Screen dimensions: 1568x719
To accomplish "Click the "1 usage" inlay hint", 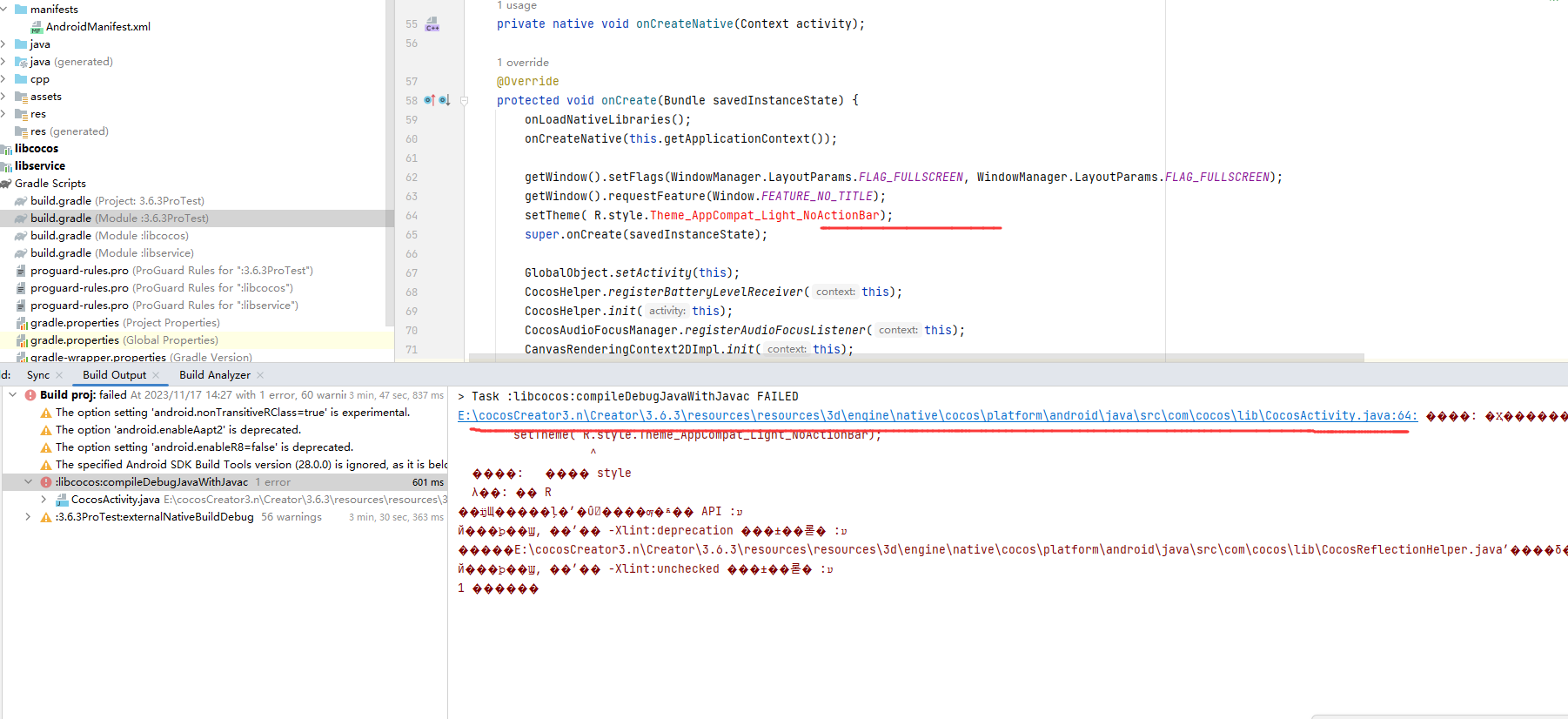I will click(517, 6).
